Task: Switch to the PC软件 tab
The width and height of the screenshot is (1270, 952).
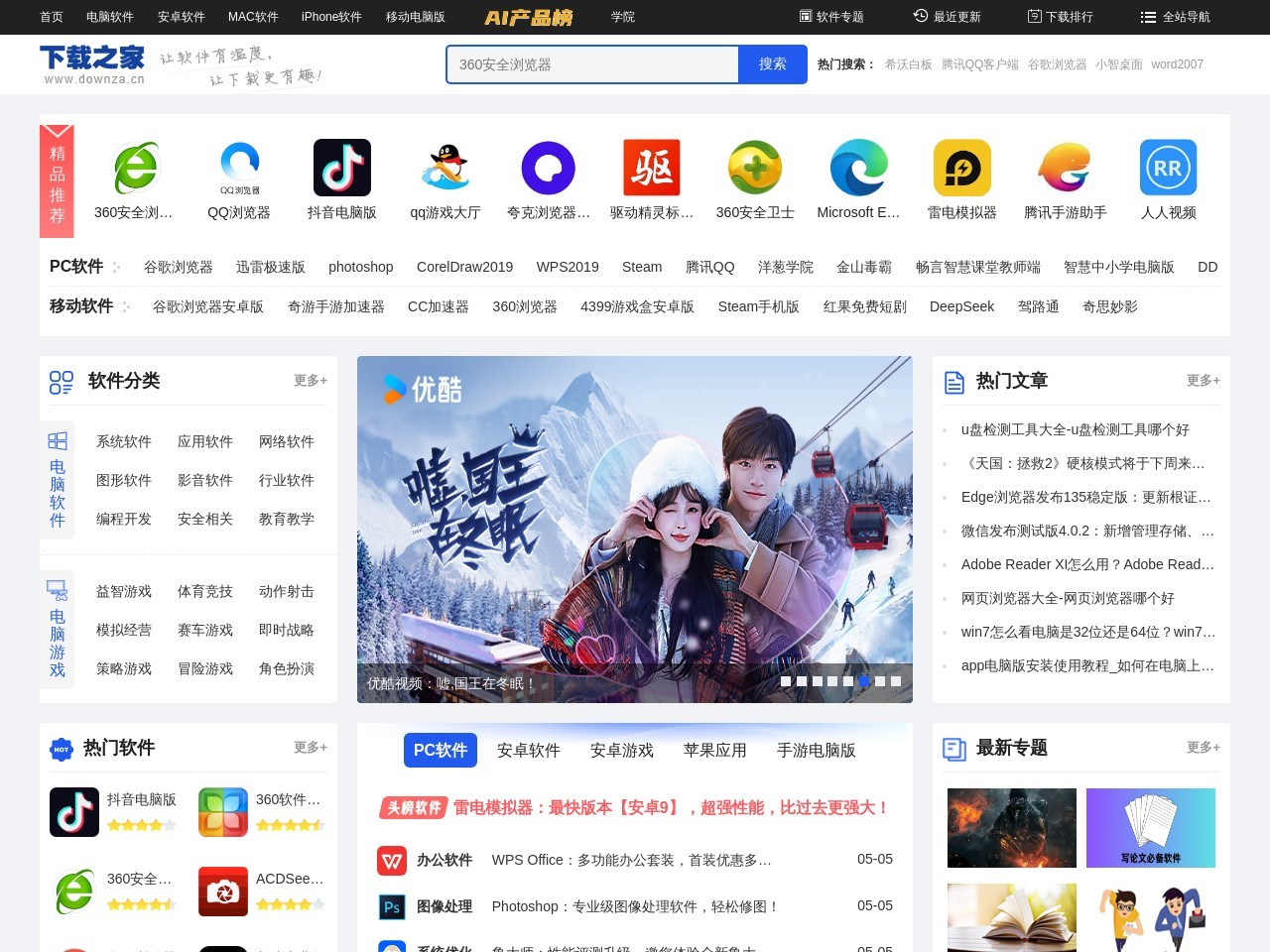Action: 441,751
